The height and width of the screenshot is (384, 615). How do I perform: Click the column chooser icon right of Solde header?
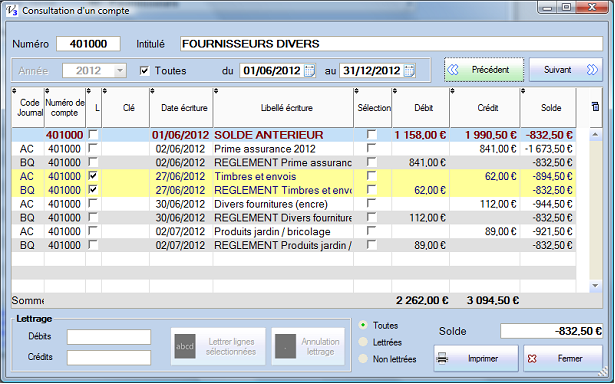[x=595, y=106]
